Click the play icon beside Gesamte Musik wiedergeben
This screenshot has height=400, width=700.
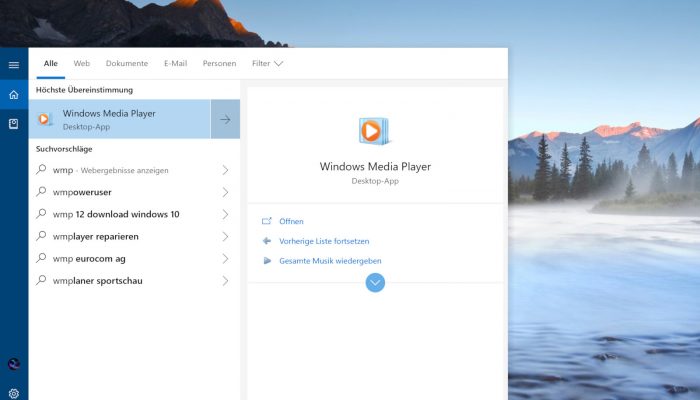[267, 261]
